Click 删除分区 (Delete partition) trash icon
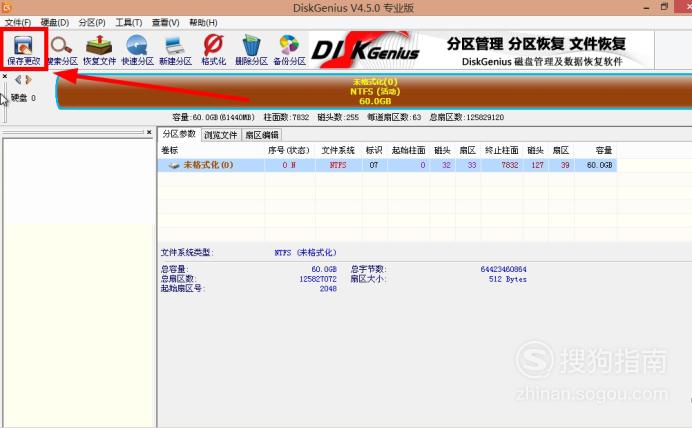This screenshot has width=692, height=428. pyautogui.click(x=251, y=50)
